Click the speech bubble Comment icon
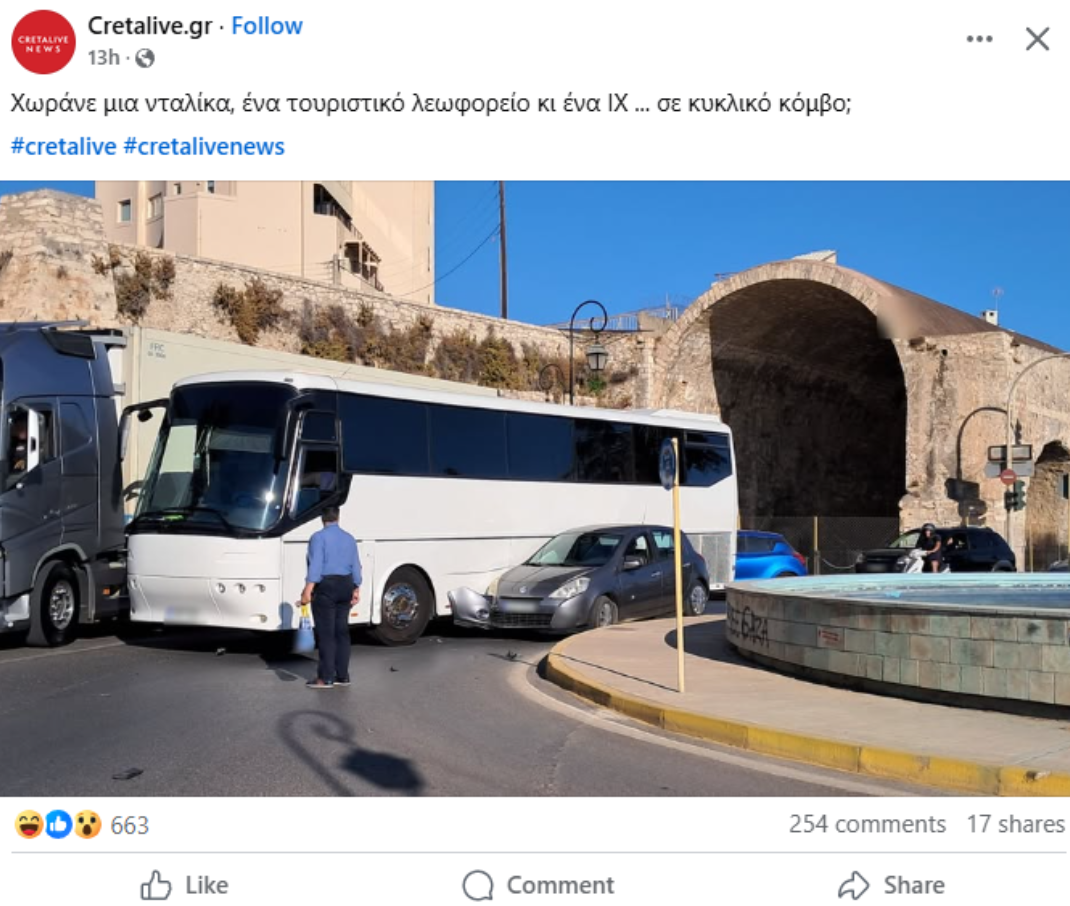This screenshot has width=1070, height=906. (478, 886)
